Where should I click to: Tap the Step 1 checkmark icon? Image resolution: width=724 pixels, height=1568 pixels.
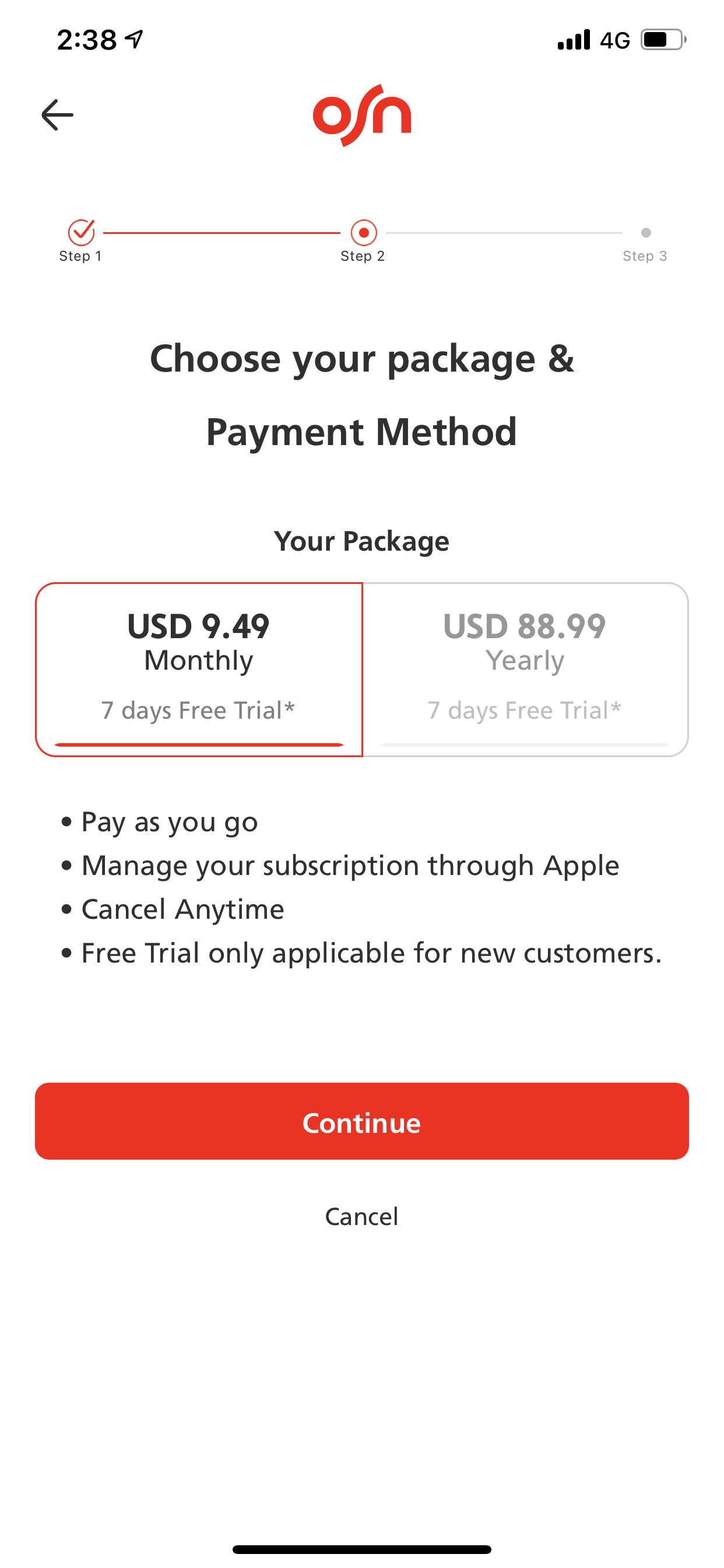point(81,232)
